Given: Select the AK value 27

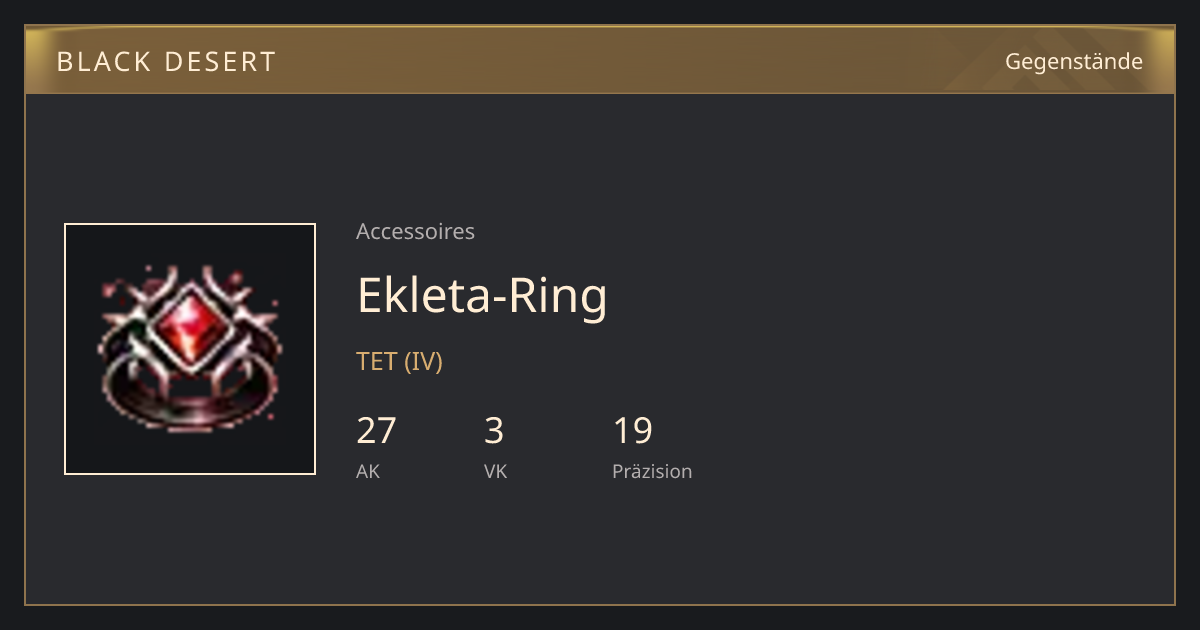Looking at the screenshot, I should pyautogui.click(x=377, y=431).
